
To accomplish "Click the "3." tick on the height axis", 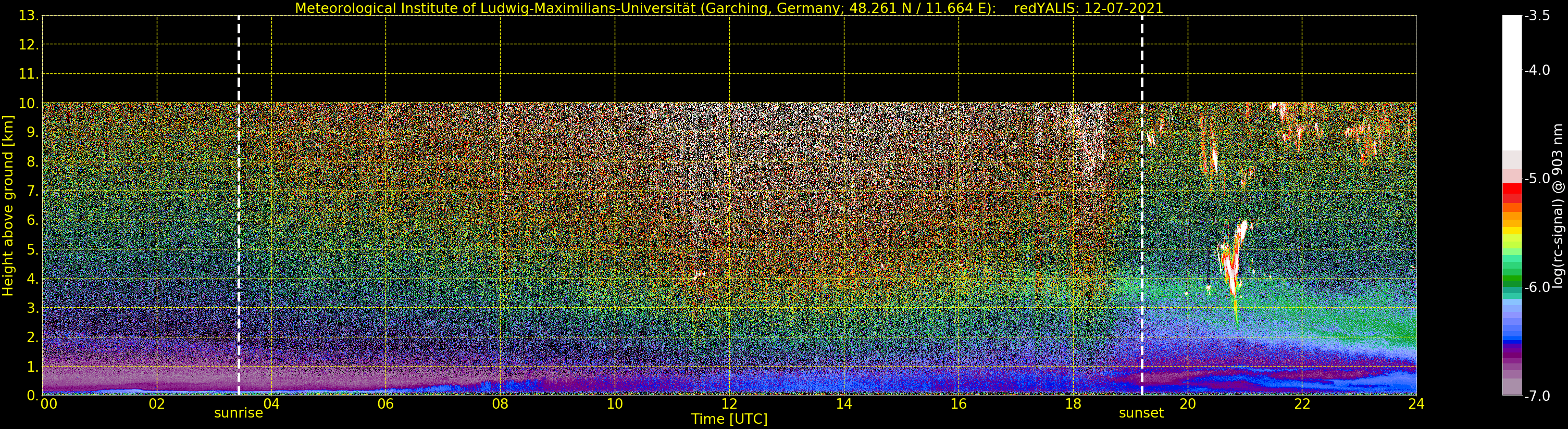I will (33, 308).
